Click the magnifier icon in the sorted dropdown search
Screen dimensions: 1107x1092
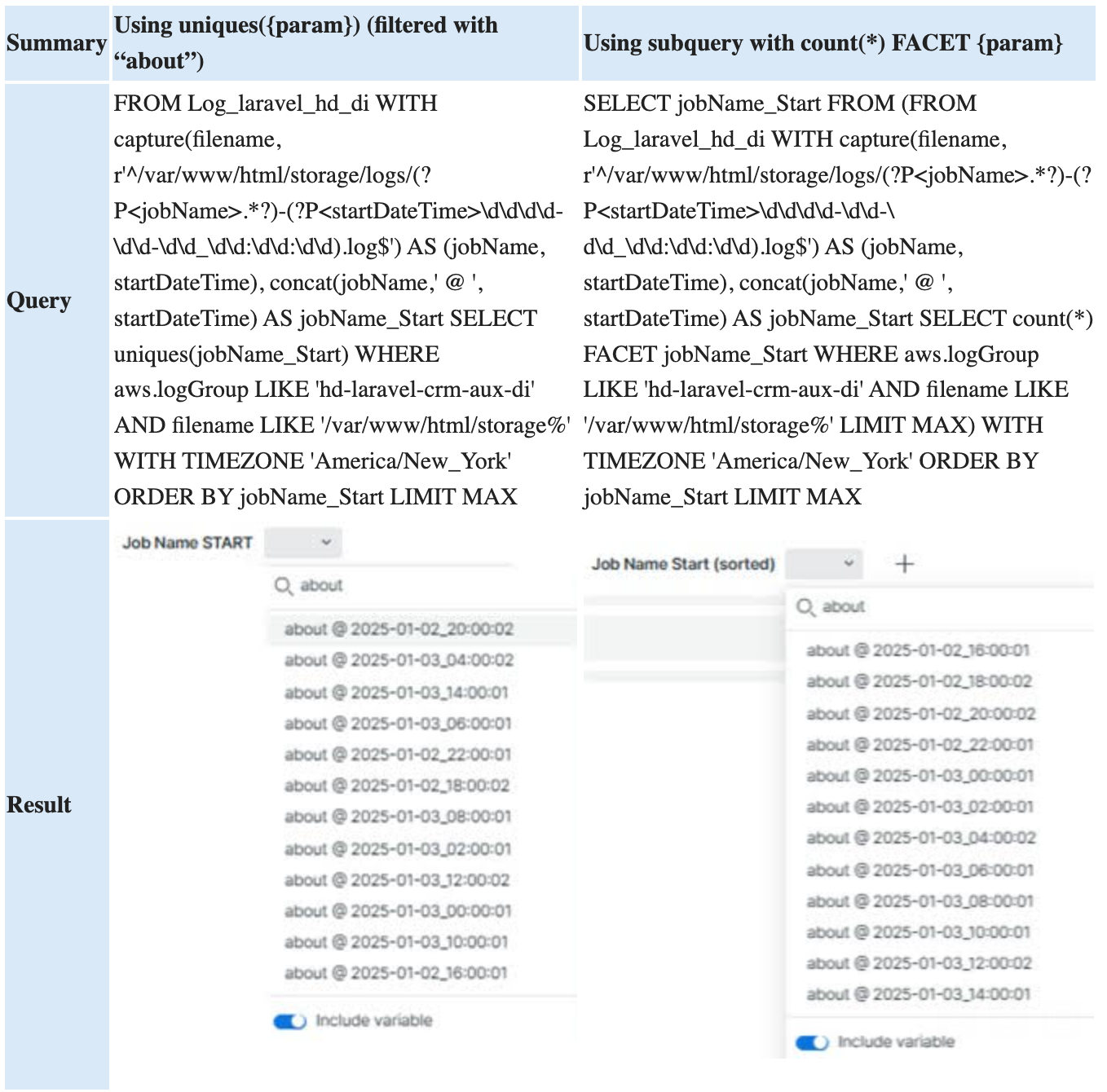coord(805,607)
